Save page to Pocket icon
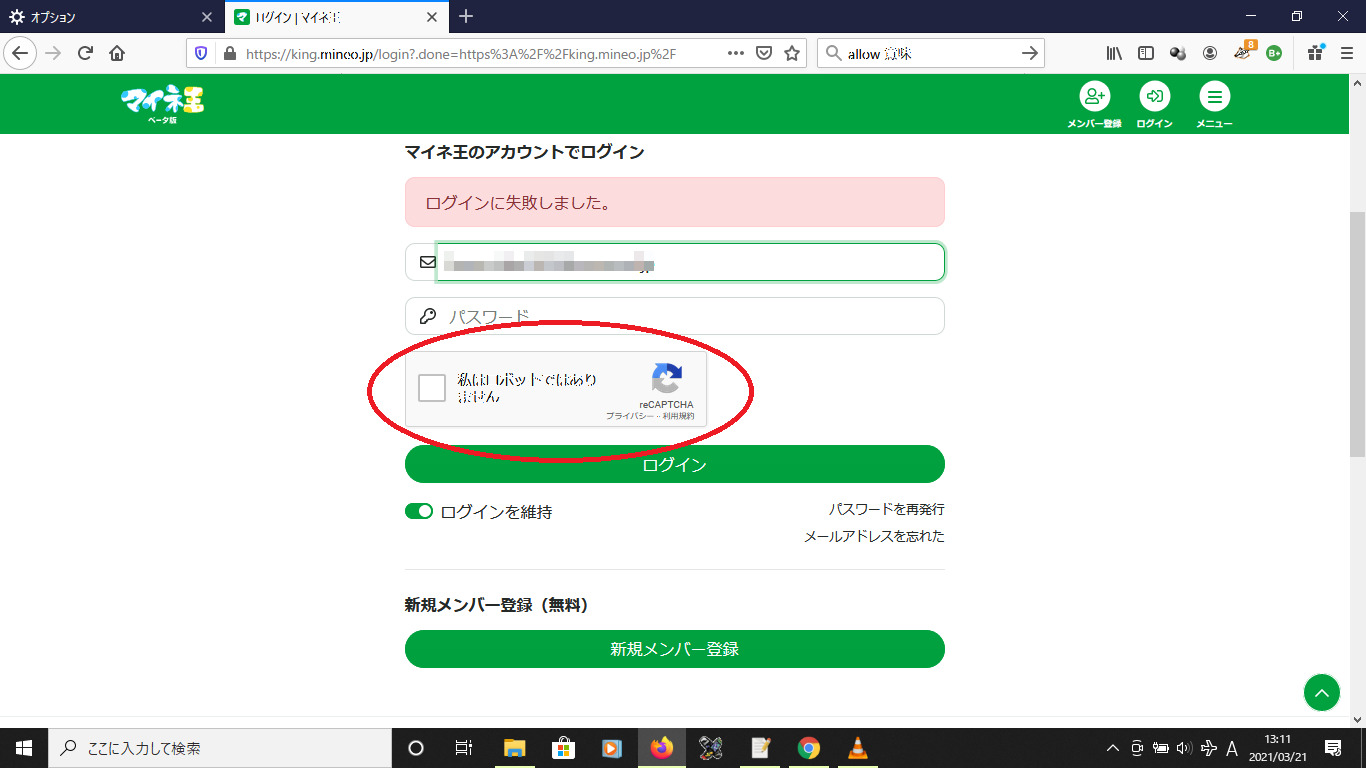 (x=764, y=53)
